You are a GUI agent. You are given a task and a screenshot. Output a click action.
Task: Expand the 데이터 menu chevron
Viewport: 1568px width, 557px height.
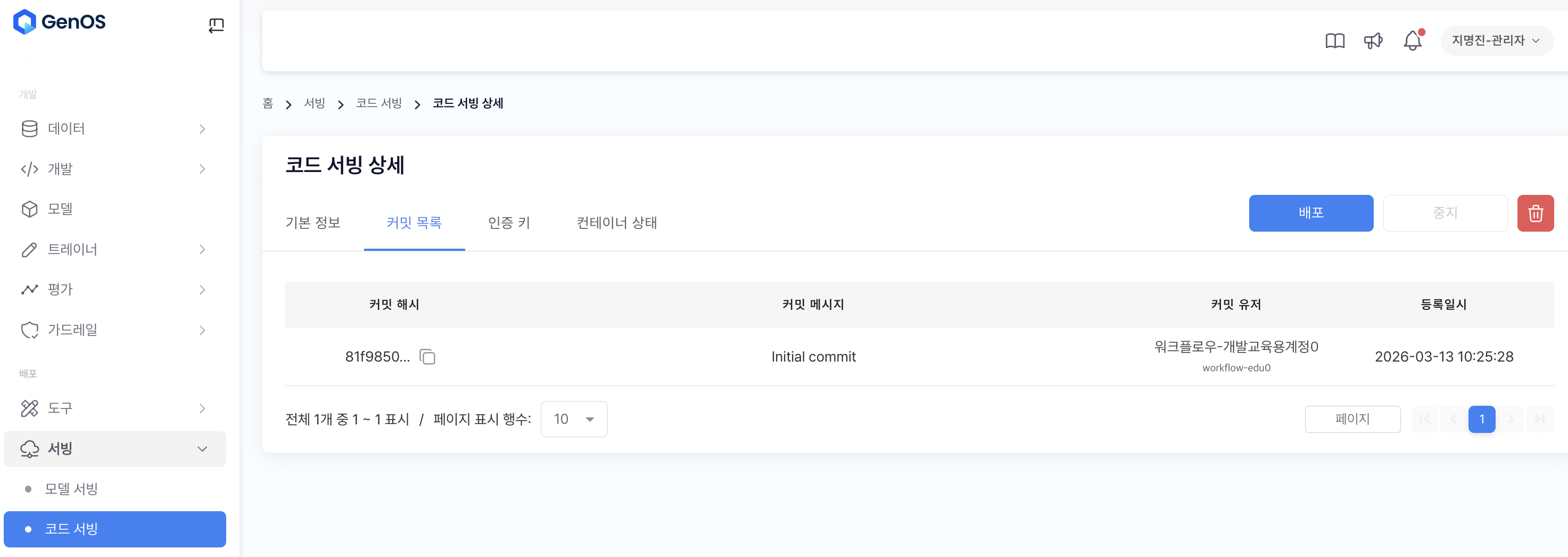(x=202, y=128)
